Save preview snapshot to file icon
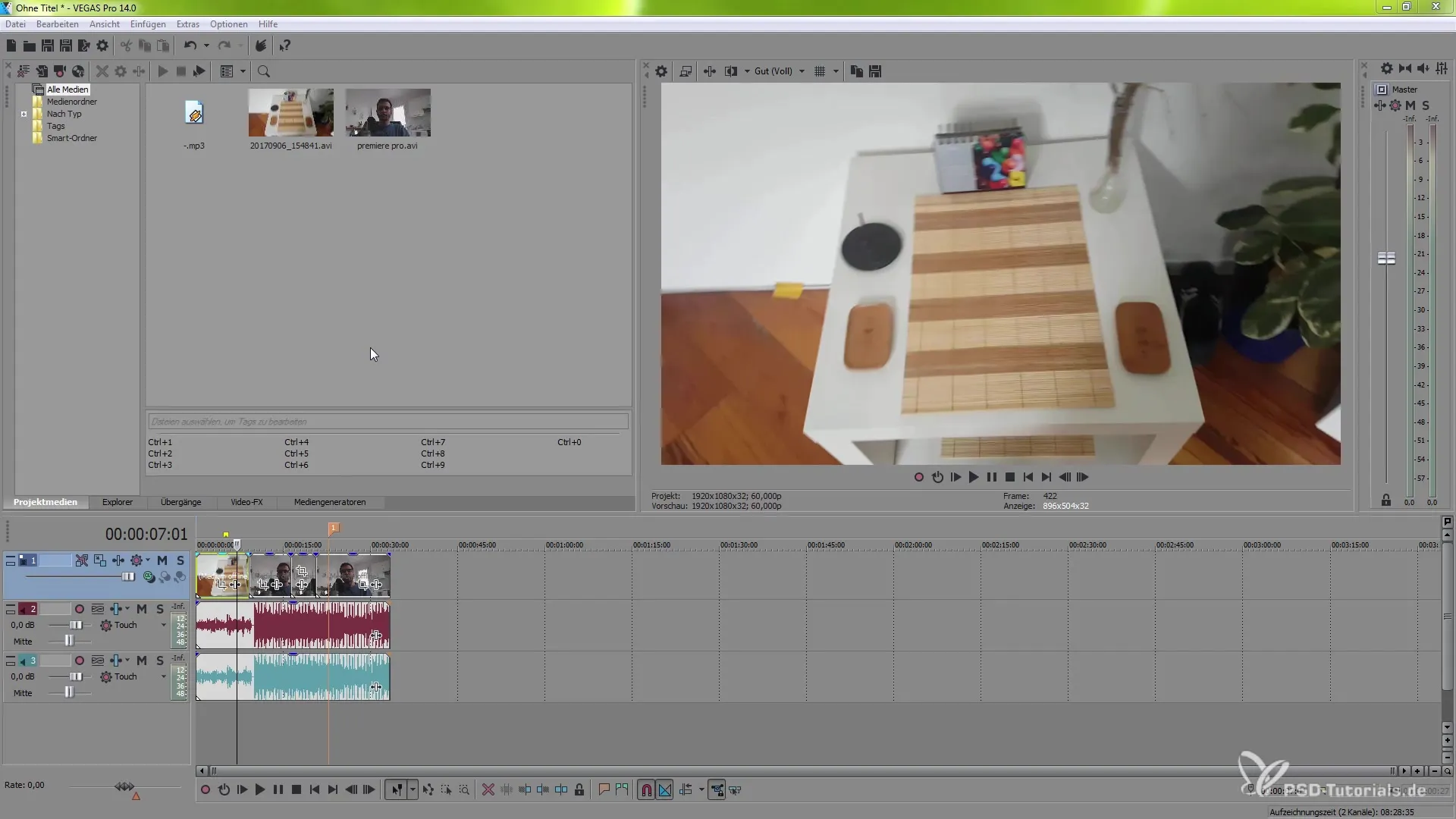The width and height of the screenshot is (1456, 819). [875, 71]
